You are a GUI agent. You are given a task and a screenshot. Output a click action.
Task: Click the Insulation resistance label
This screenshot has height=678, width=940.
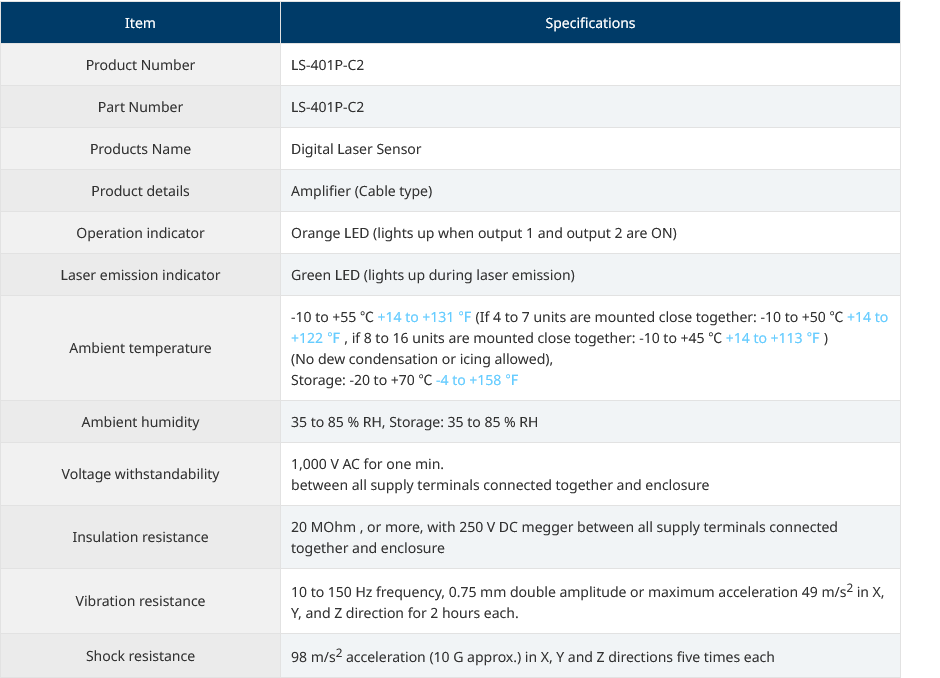point(140,537)
